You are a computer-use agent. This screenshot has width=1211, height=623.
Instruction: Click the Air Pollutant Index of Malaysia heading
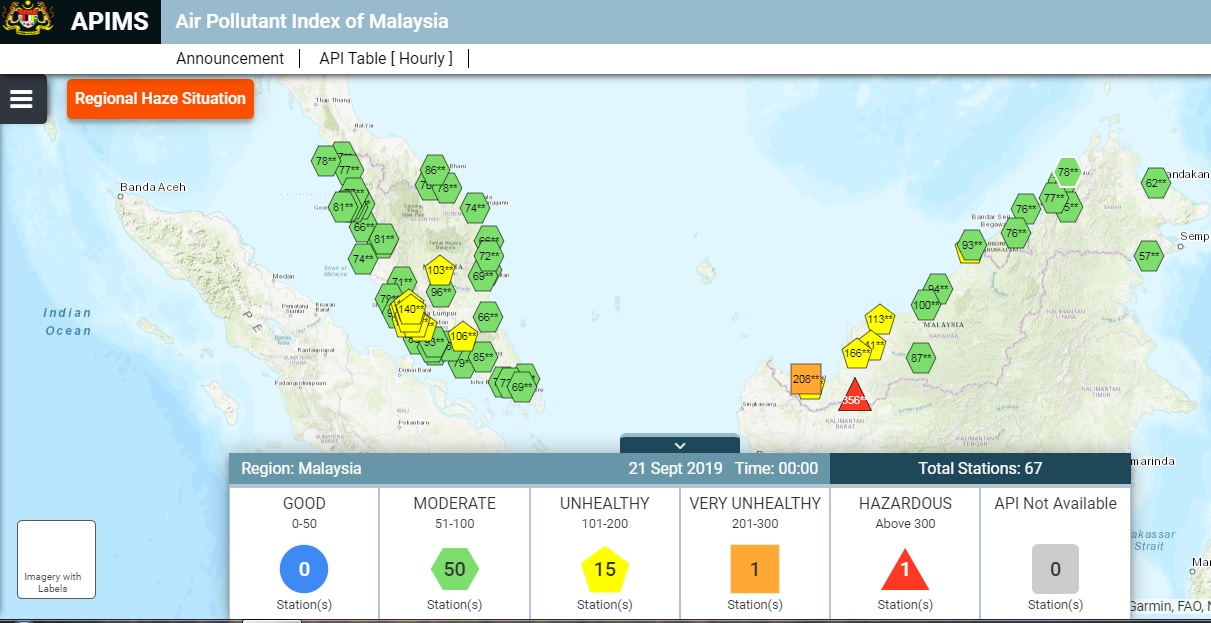point(312,21)
